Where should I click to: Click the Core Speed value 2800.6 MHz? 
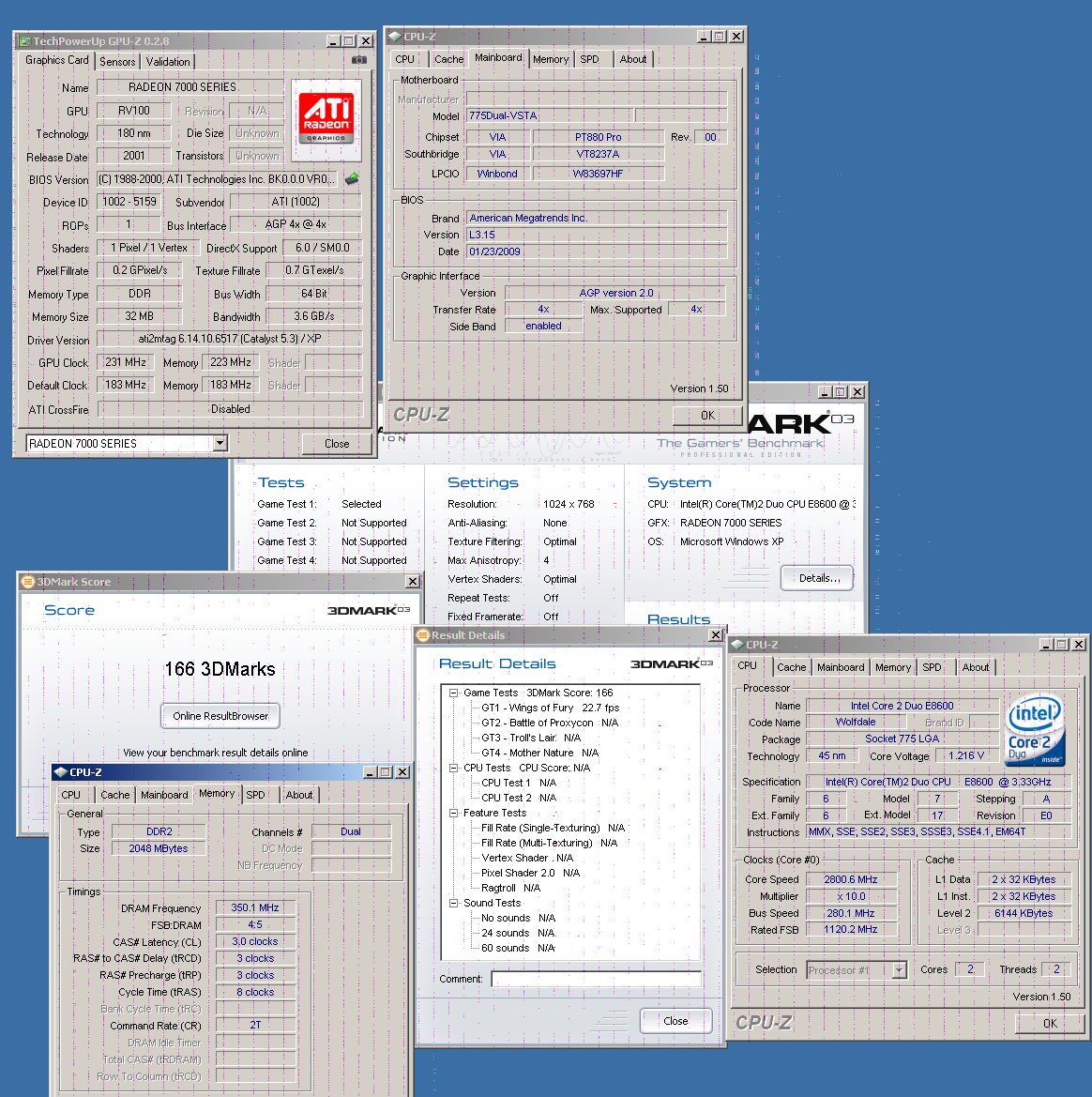pyautogui.click(x=850, y=879)
